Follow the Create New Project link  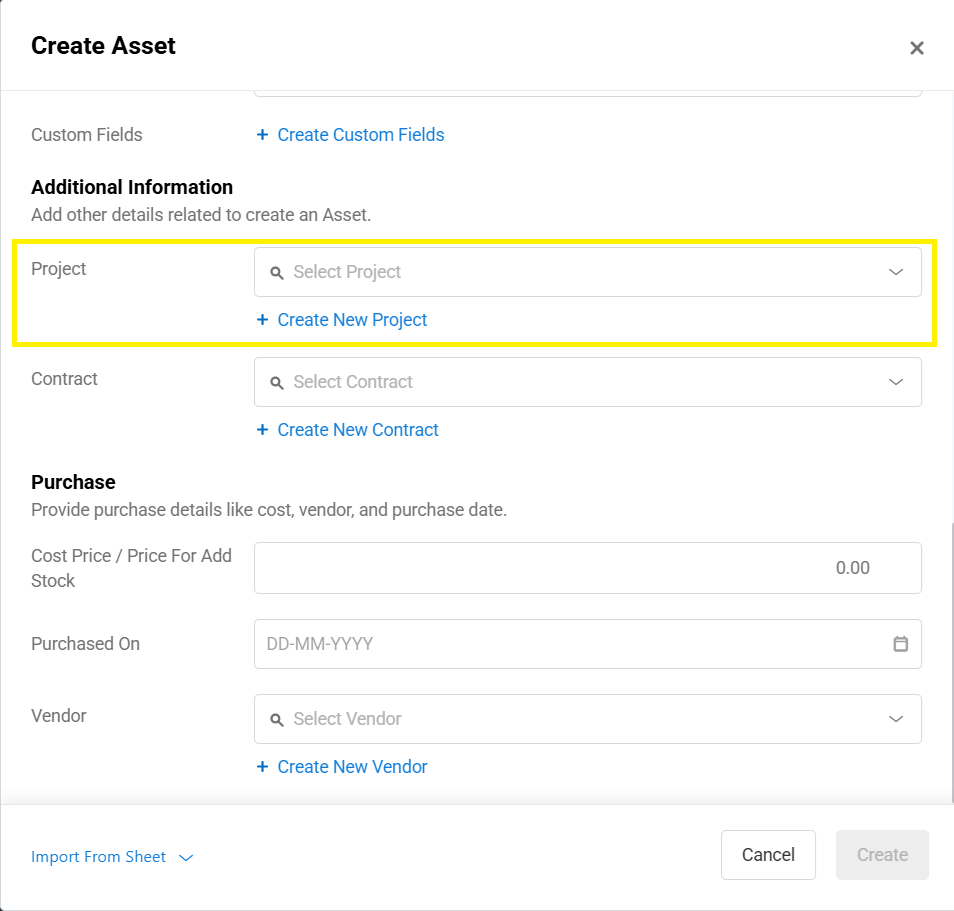pos(352,319)
